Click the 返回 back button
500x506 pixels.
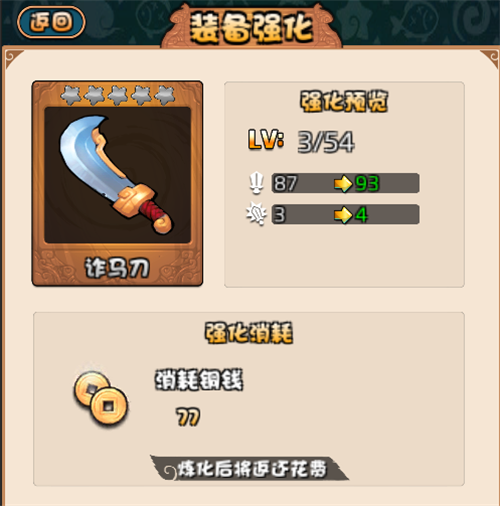click(51, 22)
